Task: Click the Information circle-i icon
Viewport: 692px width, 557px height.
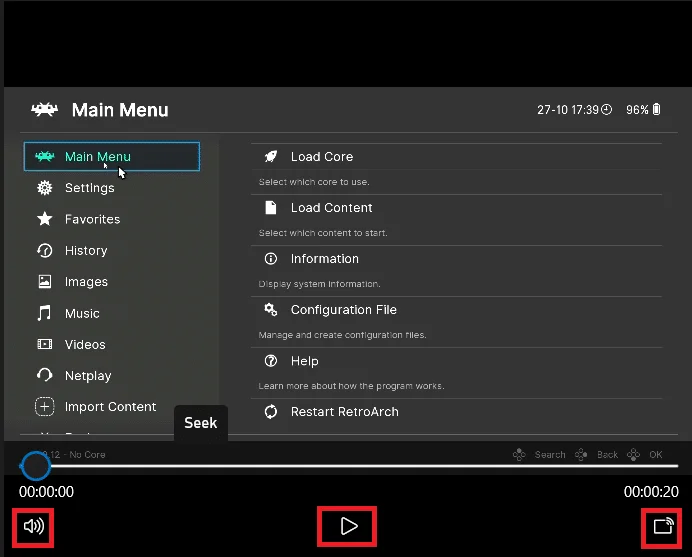Action: point(271,259)
